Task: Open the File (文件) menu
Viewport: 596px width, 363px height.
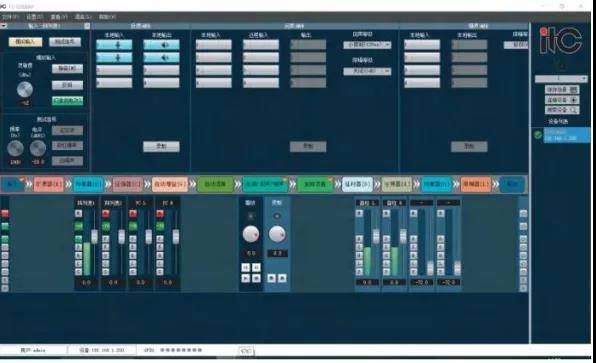Action: (x=10, y=17)
